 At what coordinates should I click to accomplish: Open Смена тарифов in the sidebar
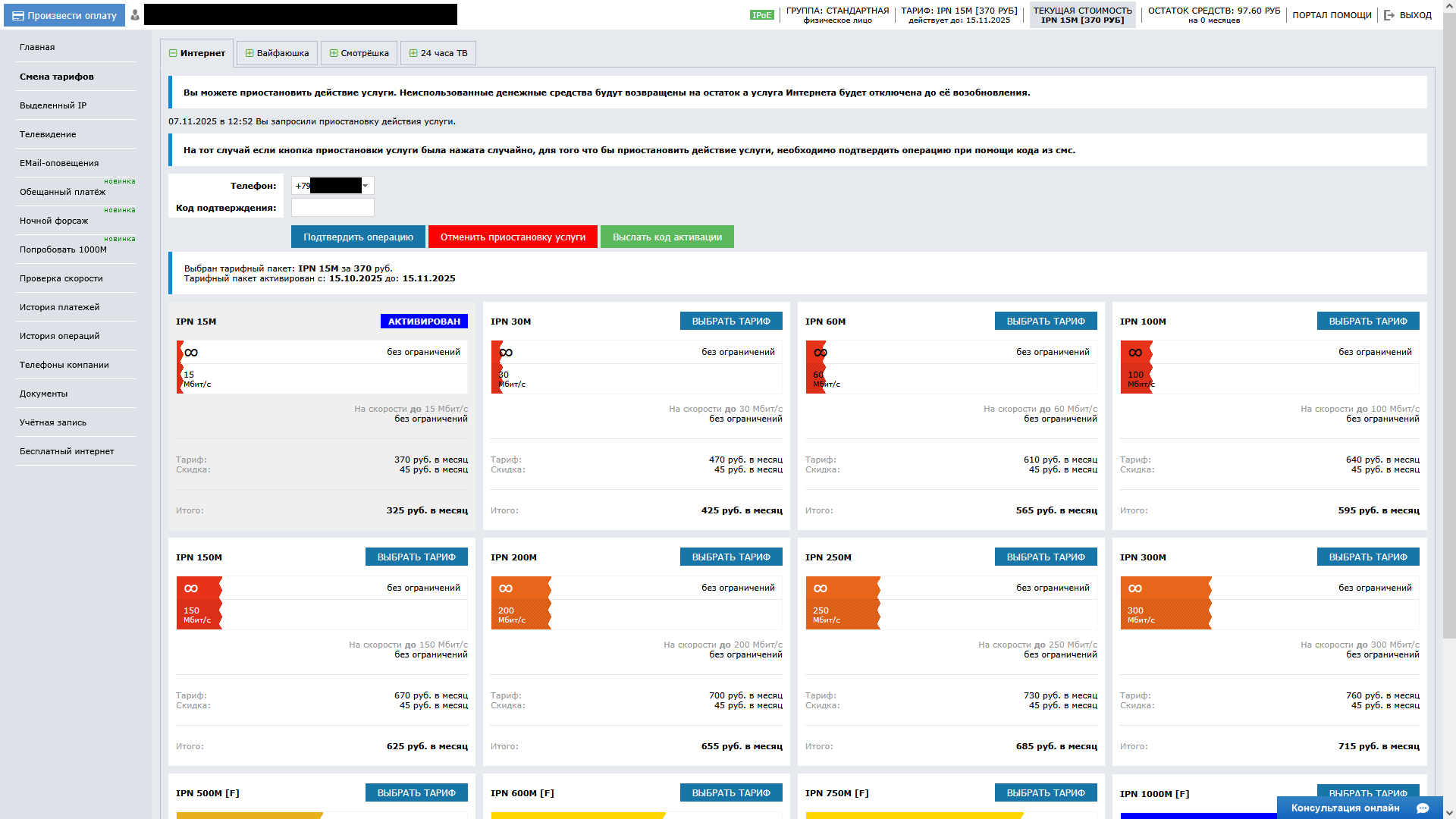pos(57,77)
